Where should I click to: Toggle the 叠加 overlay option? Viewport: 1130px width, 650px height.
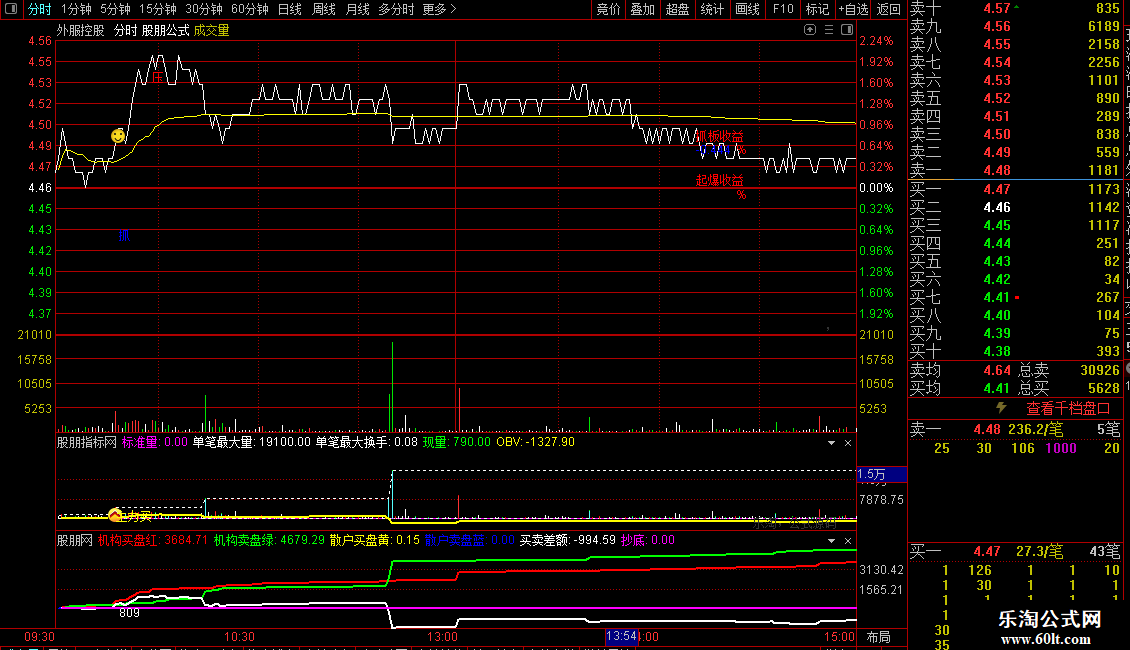tap(642, 9)
